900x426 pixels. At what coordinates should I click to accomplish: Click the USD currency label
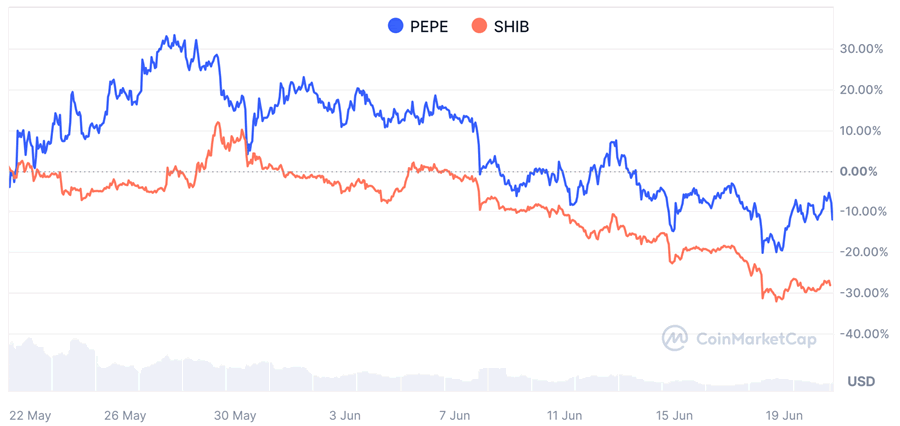[861, 382]
